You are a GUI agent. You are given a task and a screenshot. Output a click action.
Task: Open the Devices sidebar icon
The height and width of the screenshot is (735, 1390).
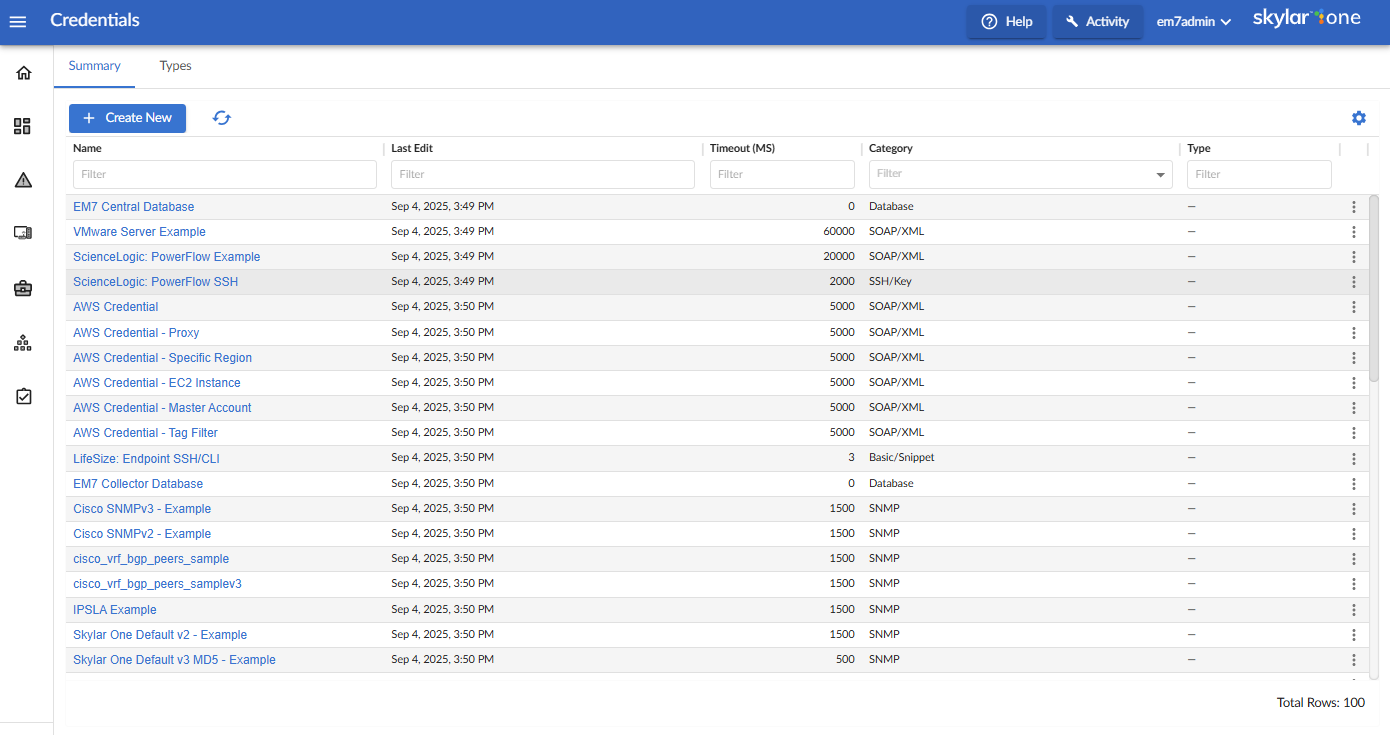pos(23,233)
